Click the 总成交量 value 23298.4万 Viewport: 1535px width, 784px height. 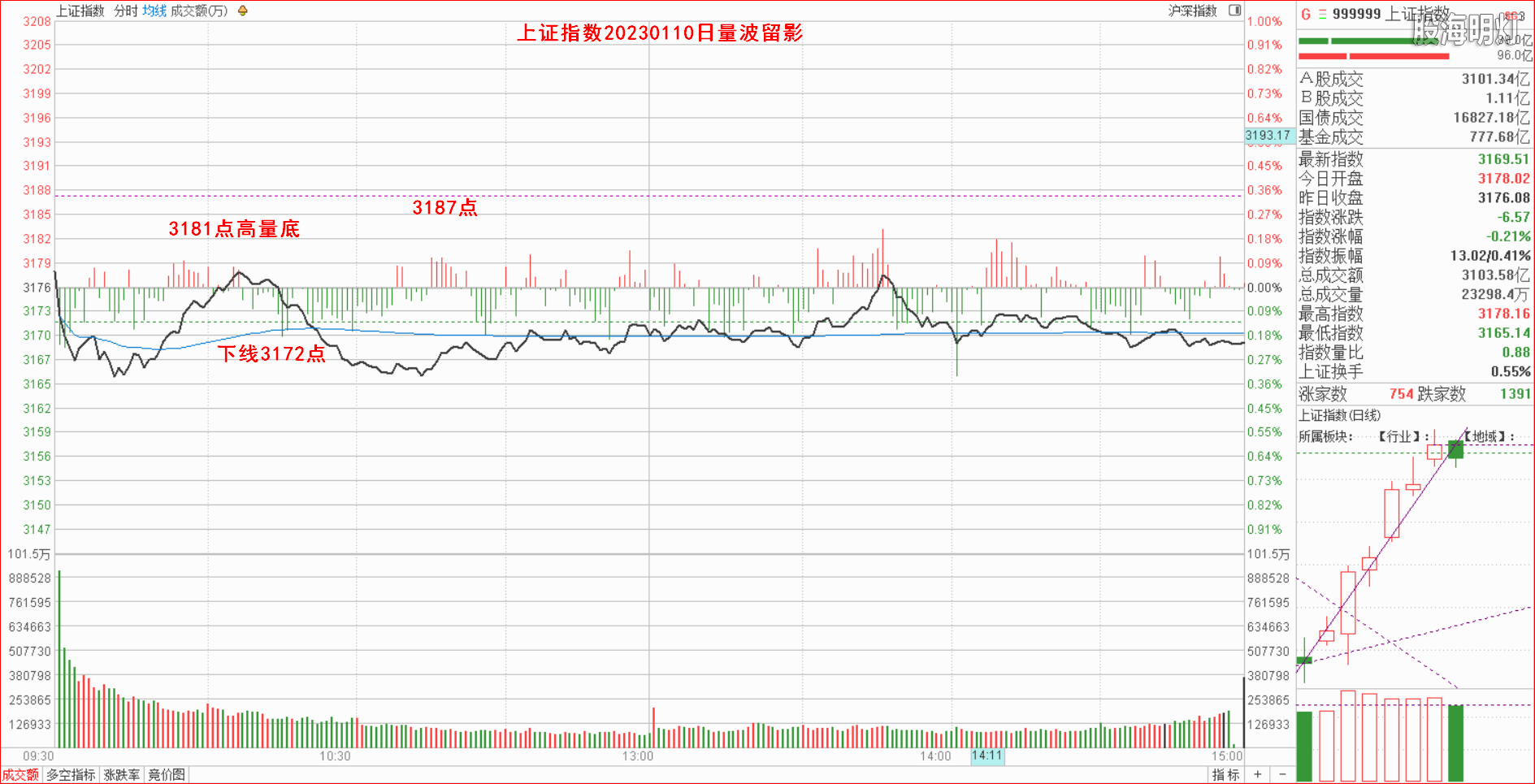click(1495, 295)
